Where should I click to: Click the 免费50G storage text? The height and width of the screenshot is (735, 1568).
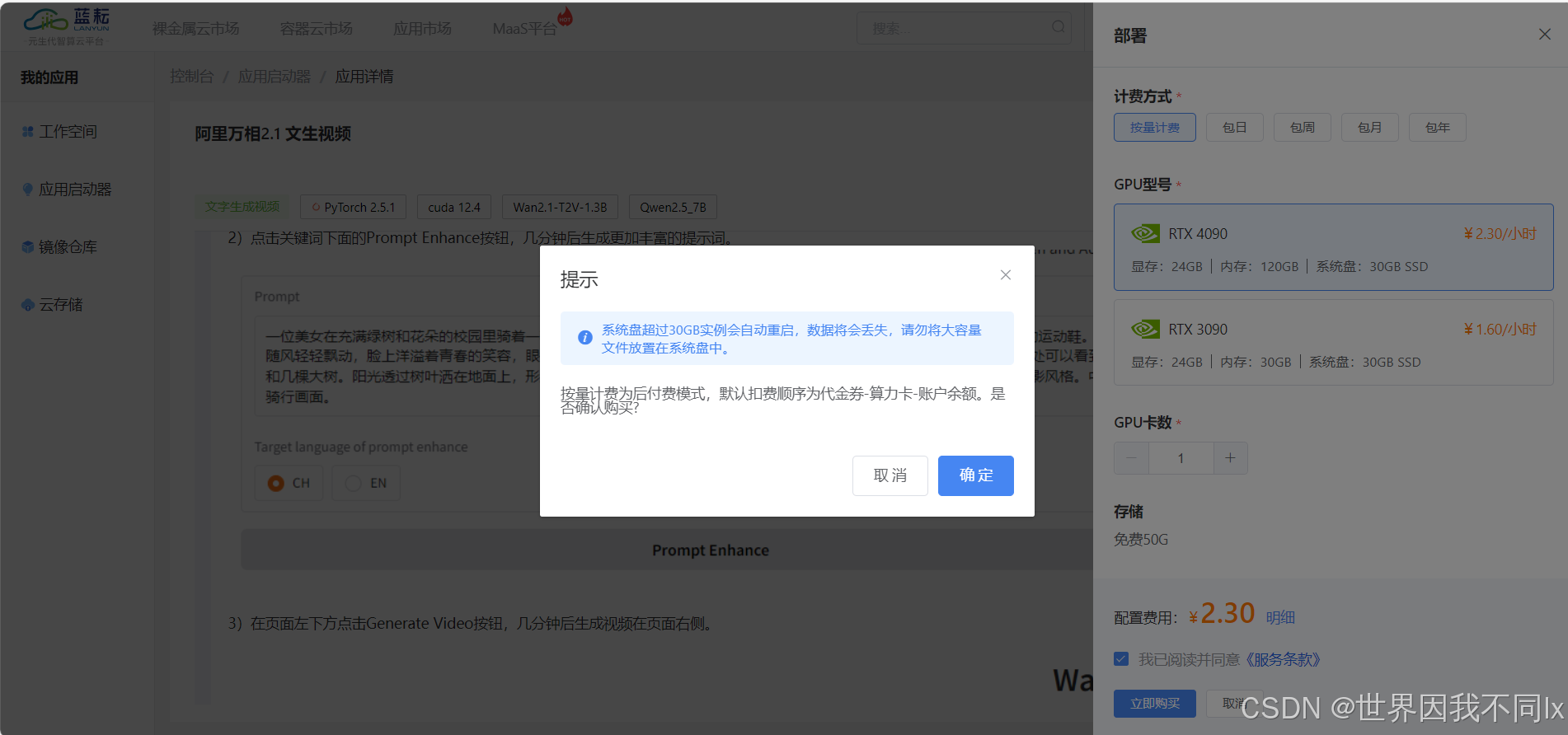[x=1141, y=540]
